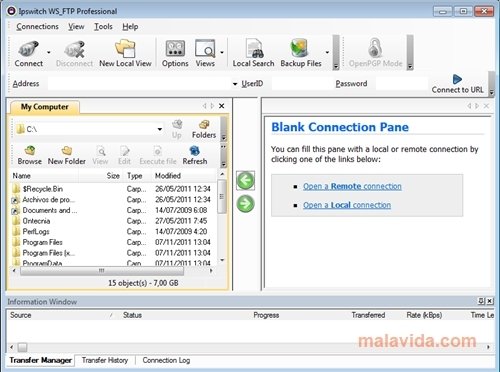Click the Browse icon

click(x=30, y=151)
